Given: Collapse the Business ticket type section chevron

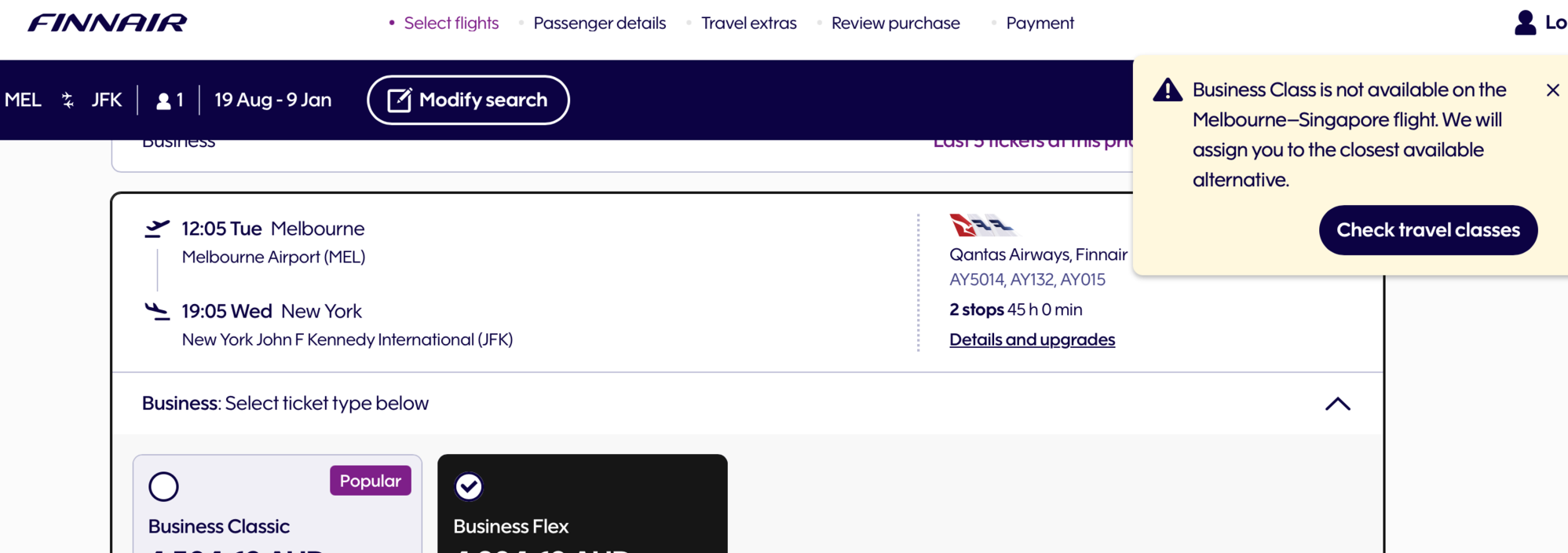Looking at the screenshot, I should point(1338,404).
